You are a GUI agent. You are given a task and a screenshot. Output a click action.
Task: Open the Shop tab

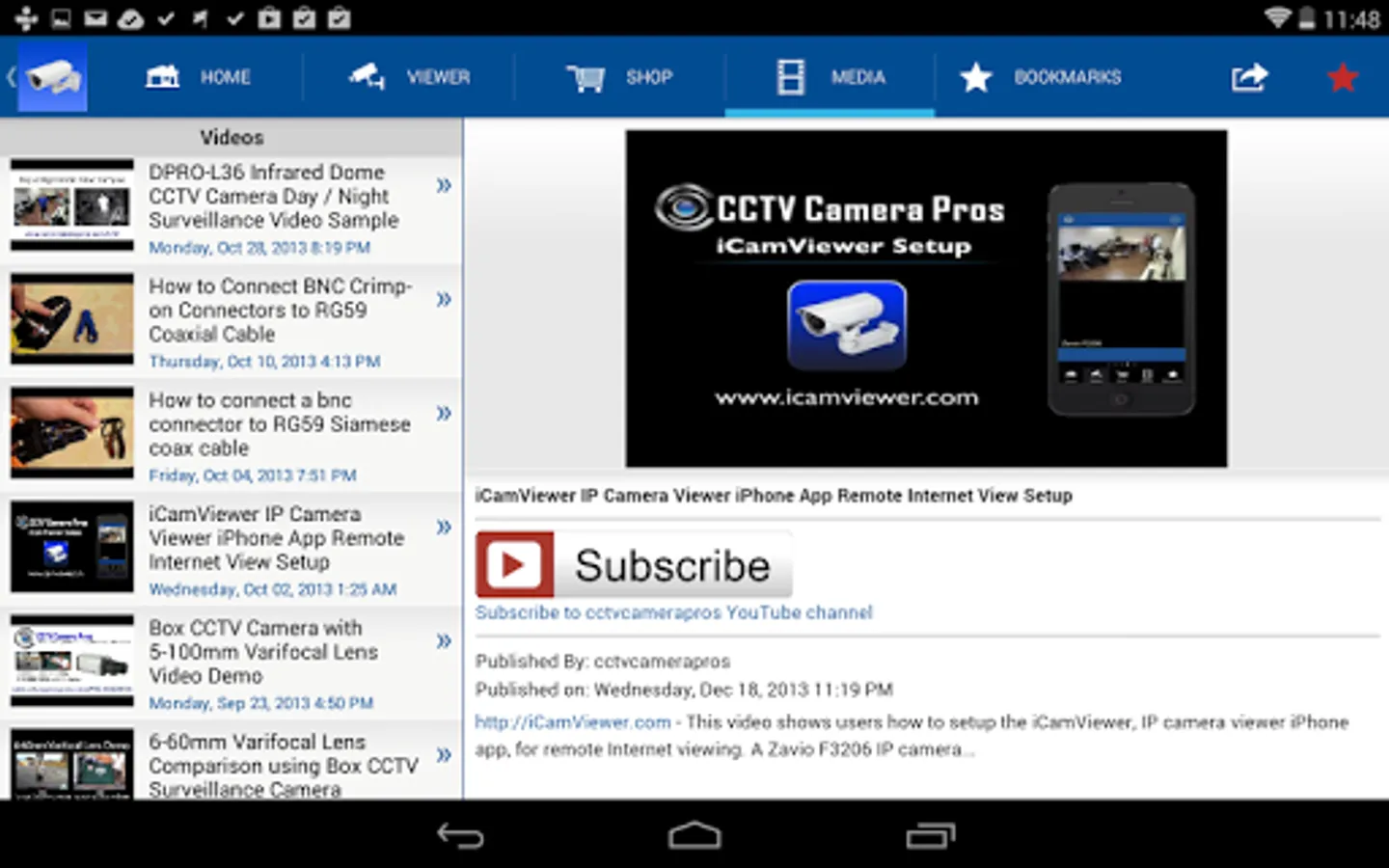click(619, 77)
